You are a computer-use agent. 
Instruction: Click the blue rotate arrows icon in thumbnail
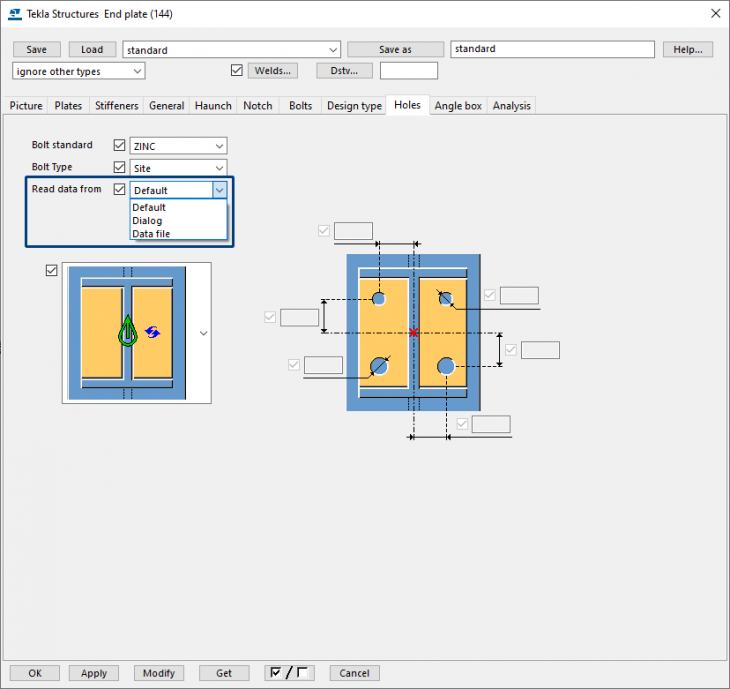pyautogui.click(x=152, y=332)
